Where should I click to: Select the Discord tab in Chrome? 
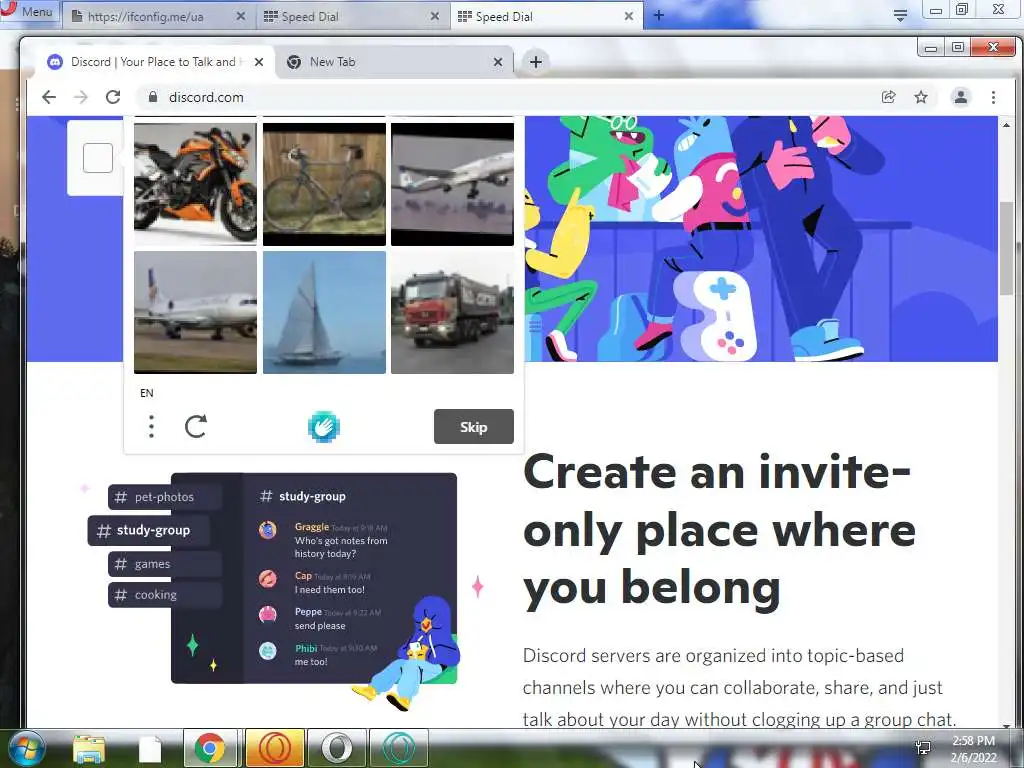click(x=155, y=62)
